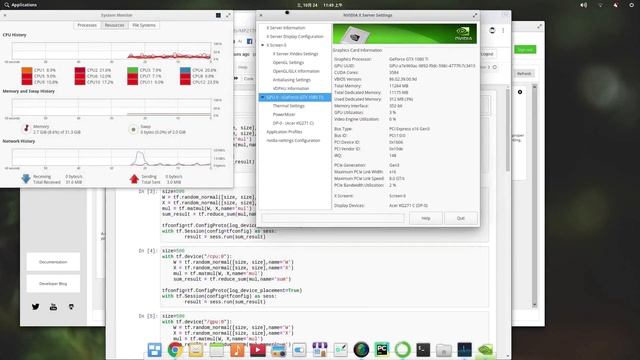
Task: Click the Developer Blog button in sidebar
Action: pyautogui.click(x=53, y=284)
